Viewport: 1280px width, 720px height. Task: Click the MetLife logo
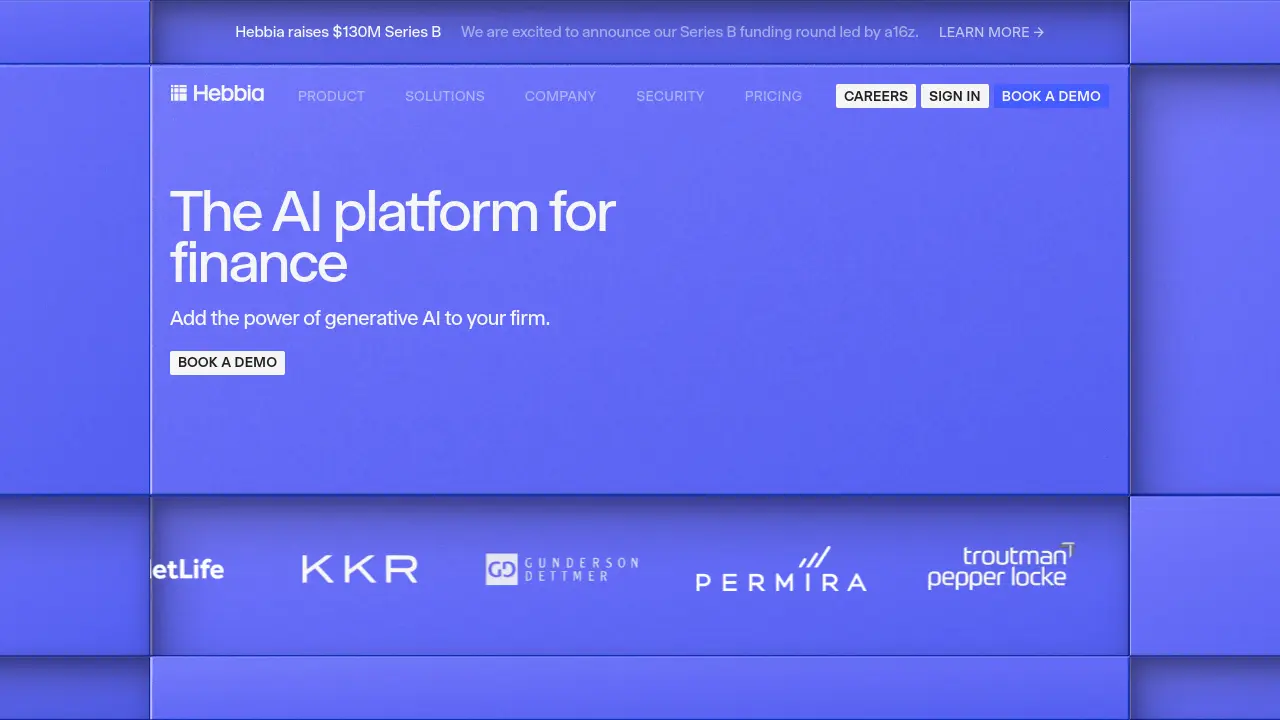tap(188, 569)
